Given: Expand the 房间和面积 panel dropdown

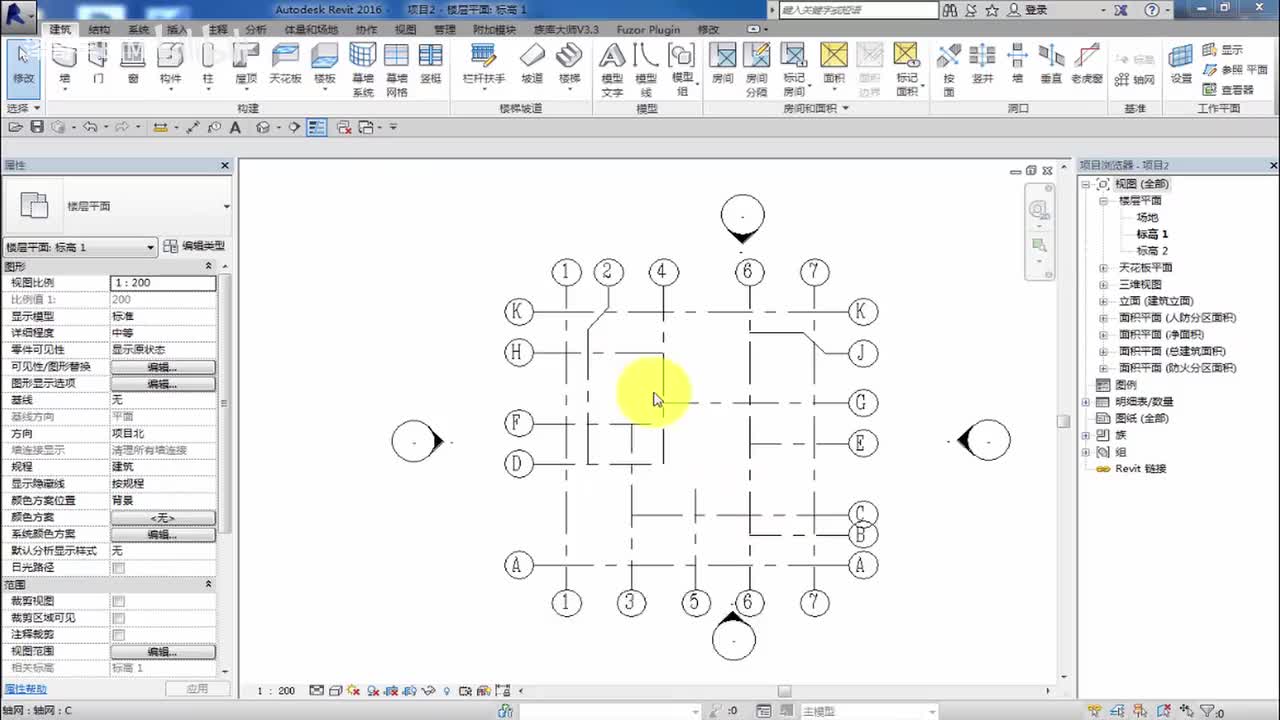Looking at the screenshot, I should coord(816,108).
